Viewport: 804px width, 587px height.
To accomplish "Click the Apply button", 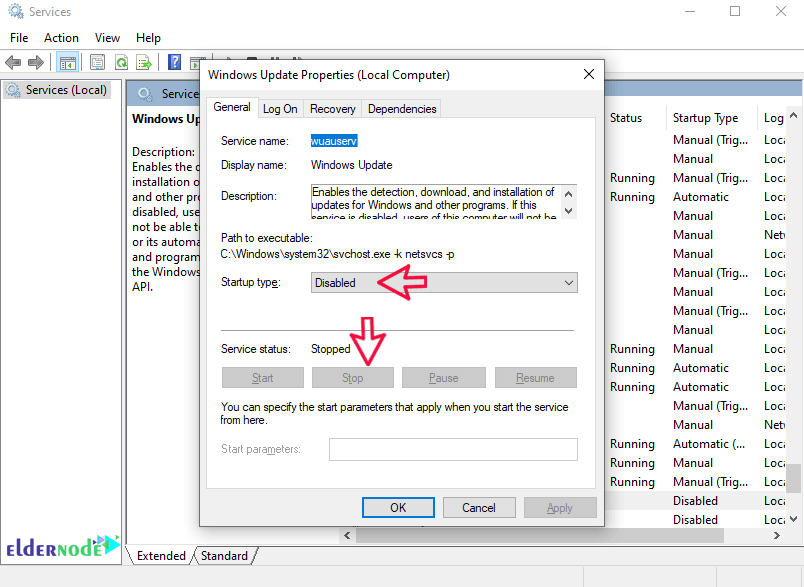I will point(560,508).
